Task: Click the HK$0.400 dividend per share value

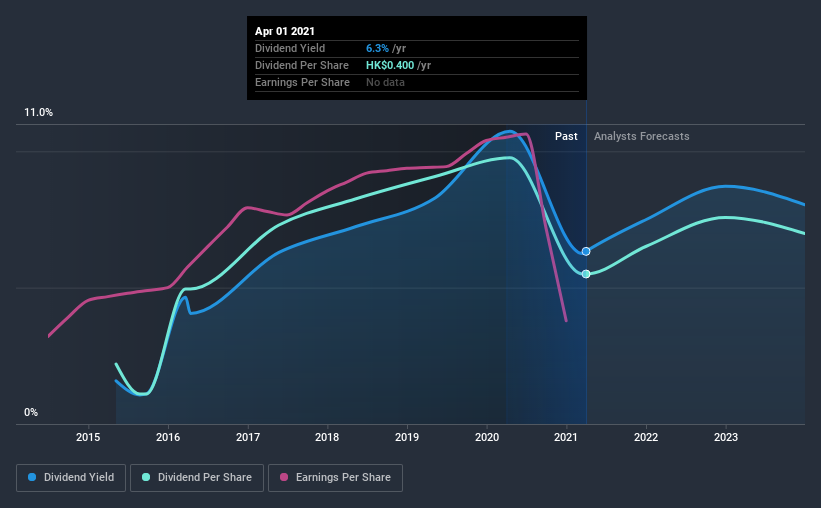Action: 390,65
